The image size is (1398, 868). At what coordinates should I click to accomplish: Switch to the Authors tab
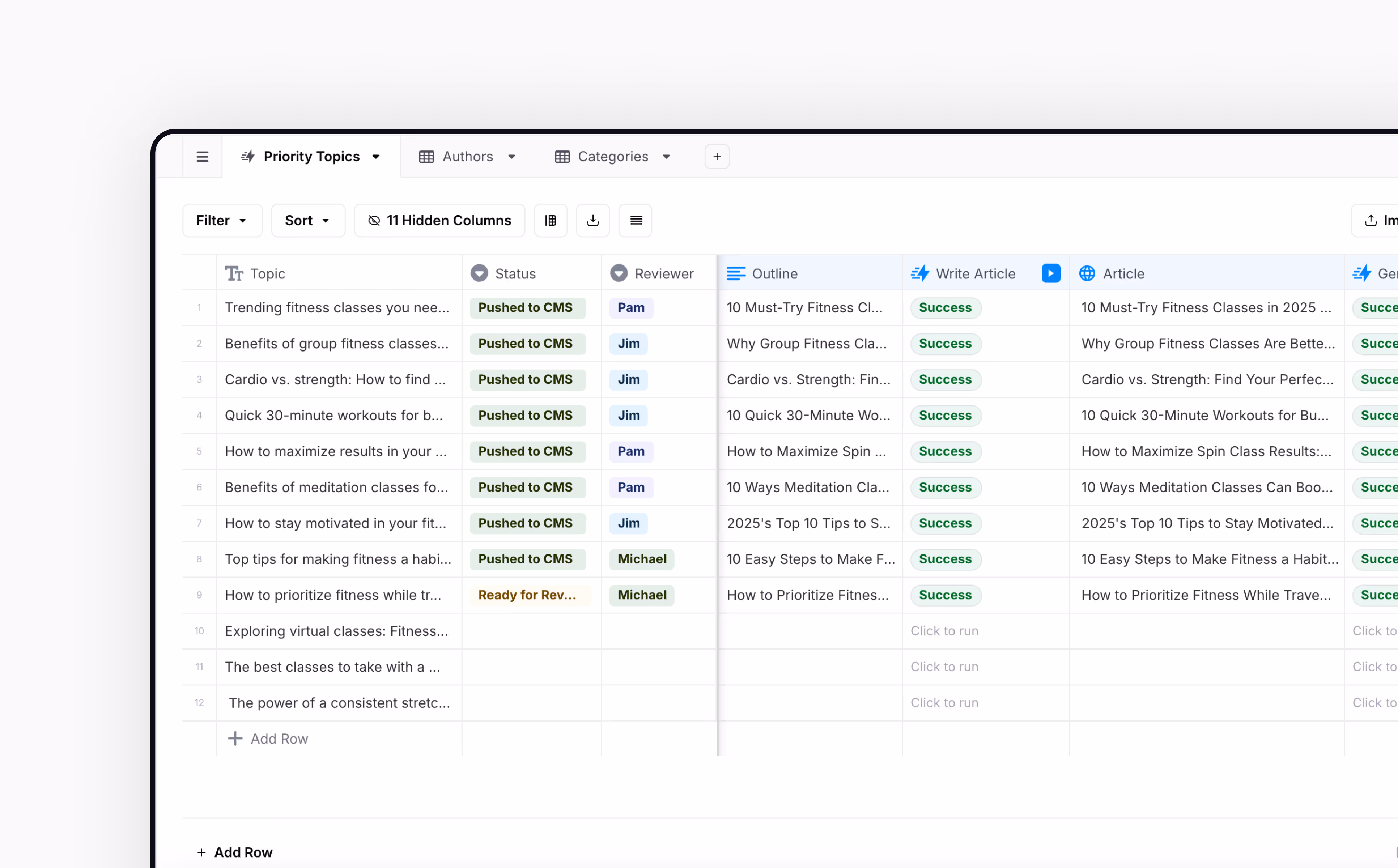pyautogui.click(x=467, y=157)
